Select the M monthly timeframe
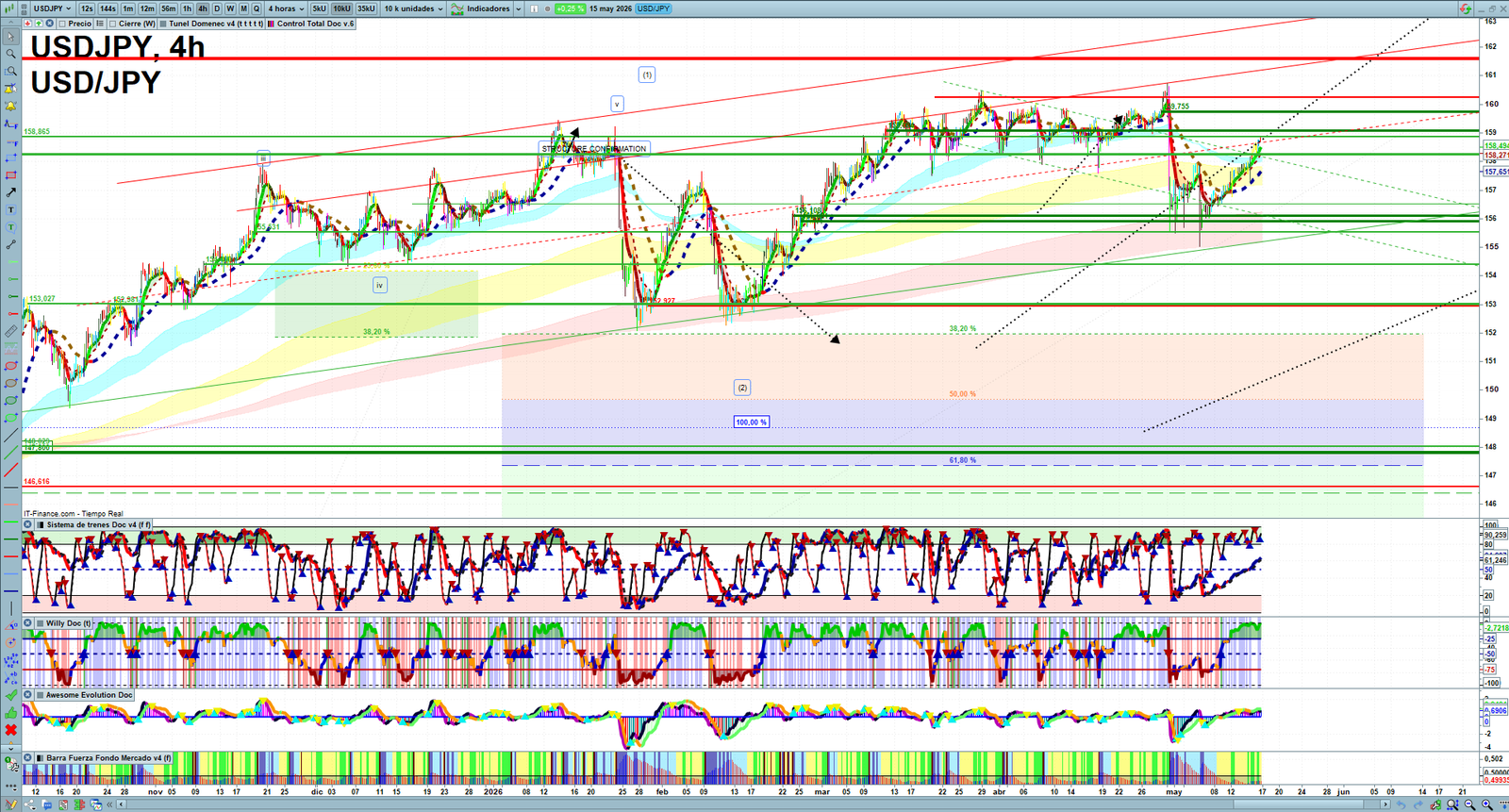 243,8
